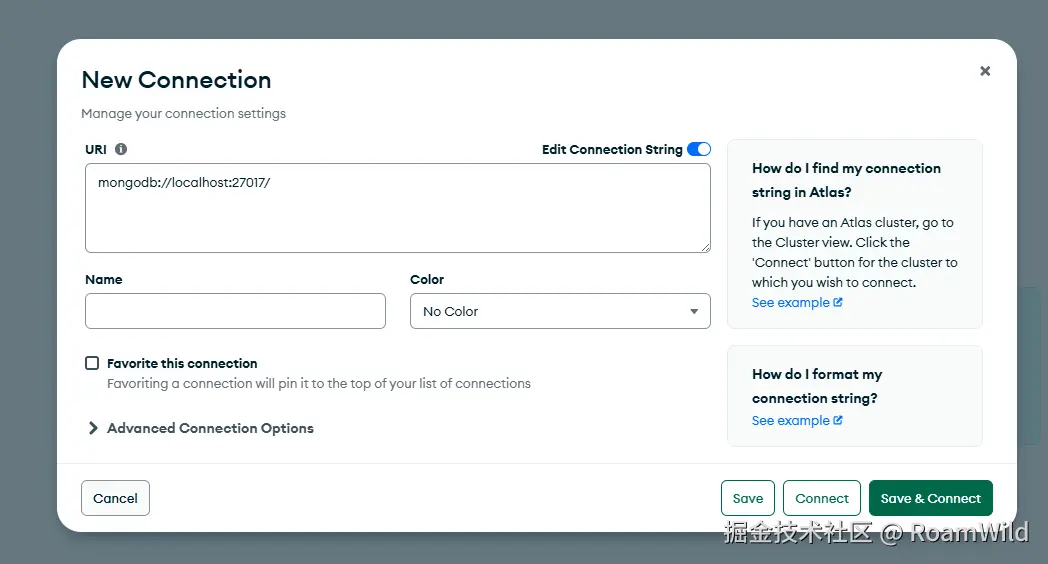The width and height of the screenshot is (1048, 564).
Task: Click the external link icon beside Atlas example
Action: [837, 302]
